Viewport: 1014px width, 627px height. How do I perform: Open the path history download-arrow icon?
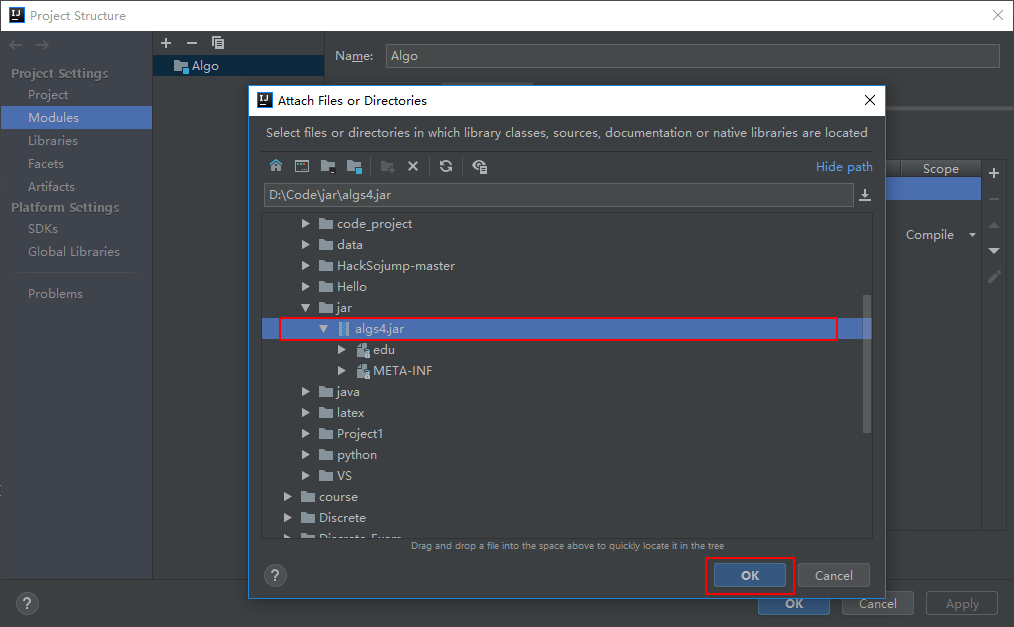[865, 195]
